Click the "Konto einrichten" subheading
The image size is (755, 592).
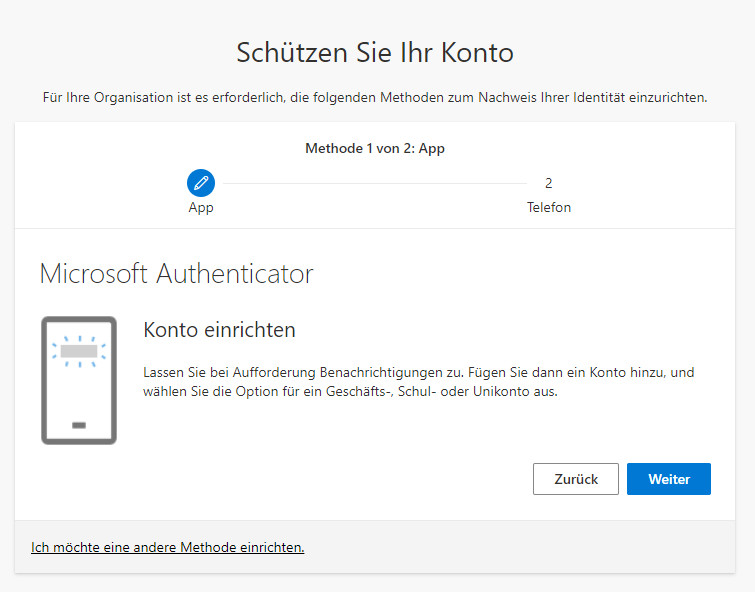pyautogui.click(x=219, y=330)
